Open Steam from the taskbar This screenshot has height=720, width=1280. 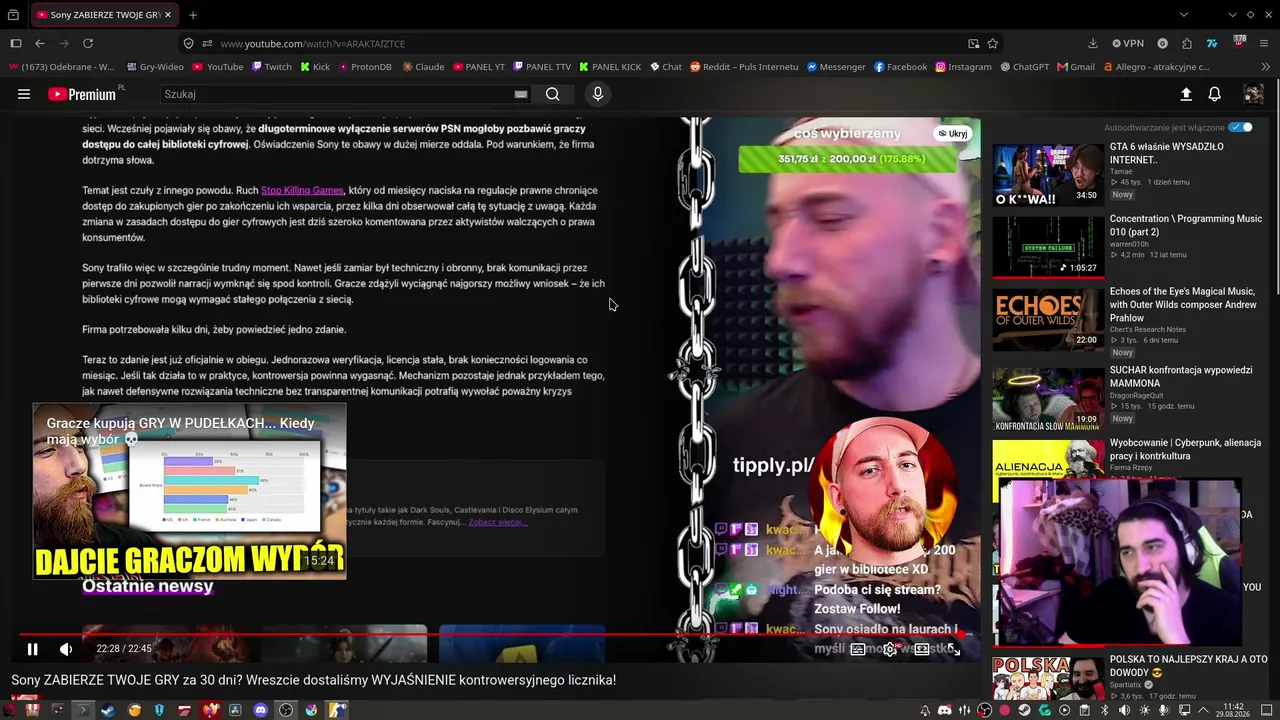point(108,710)
